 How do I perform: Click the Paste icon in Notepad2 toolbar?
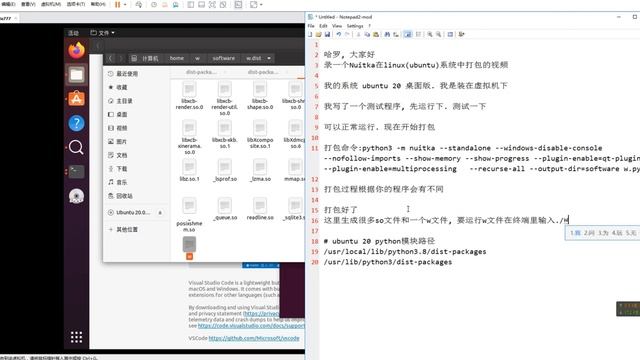(376, 35)
